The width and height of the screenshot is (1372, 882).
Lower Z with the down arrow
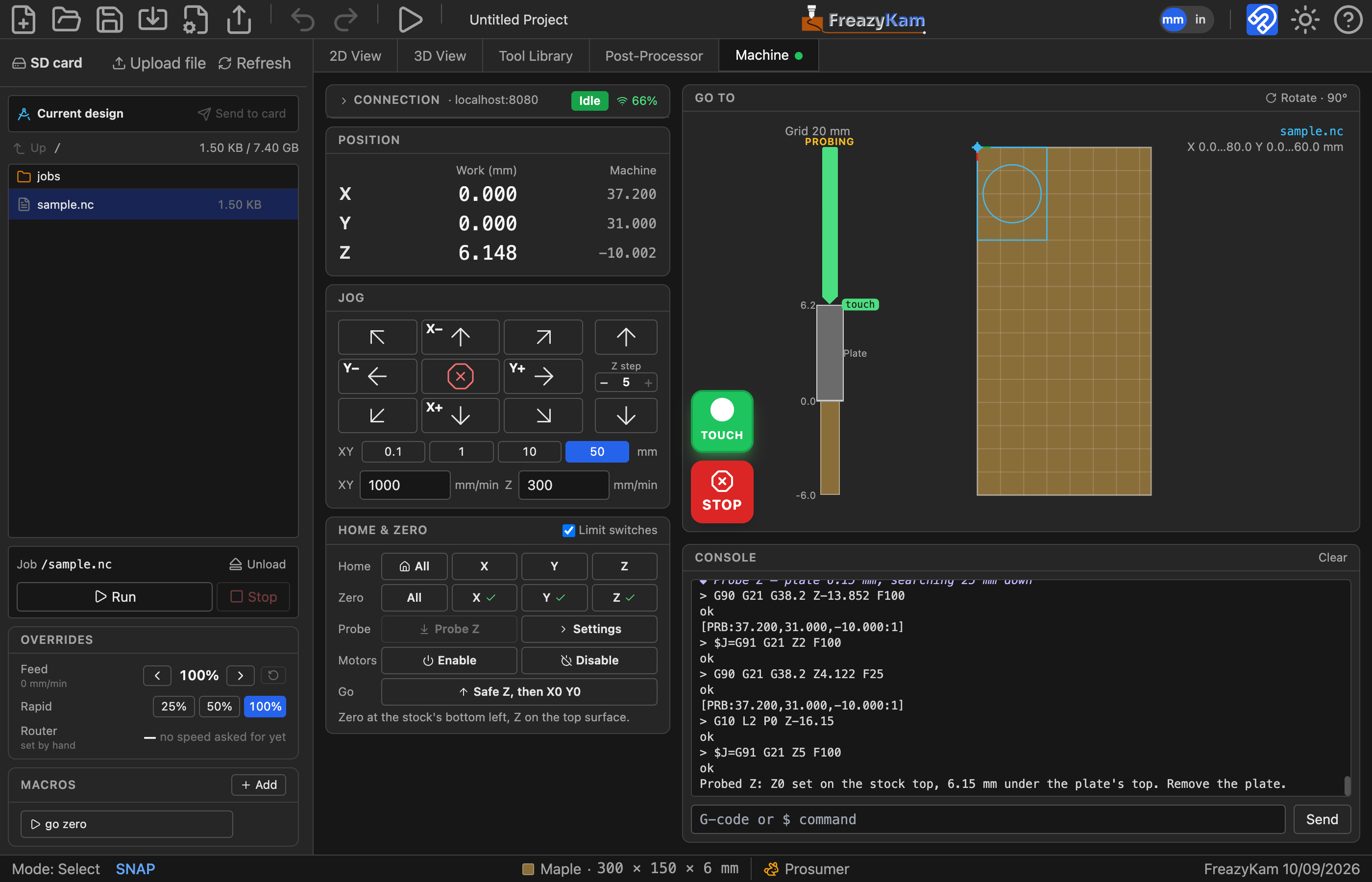click(626, 416)
